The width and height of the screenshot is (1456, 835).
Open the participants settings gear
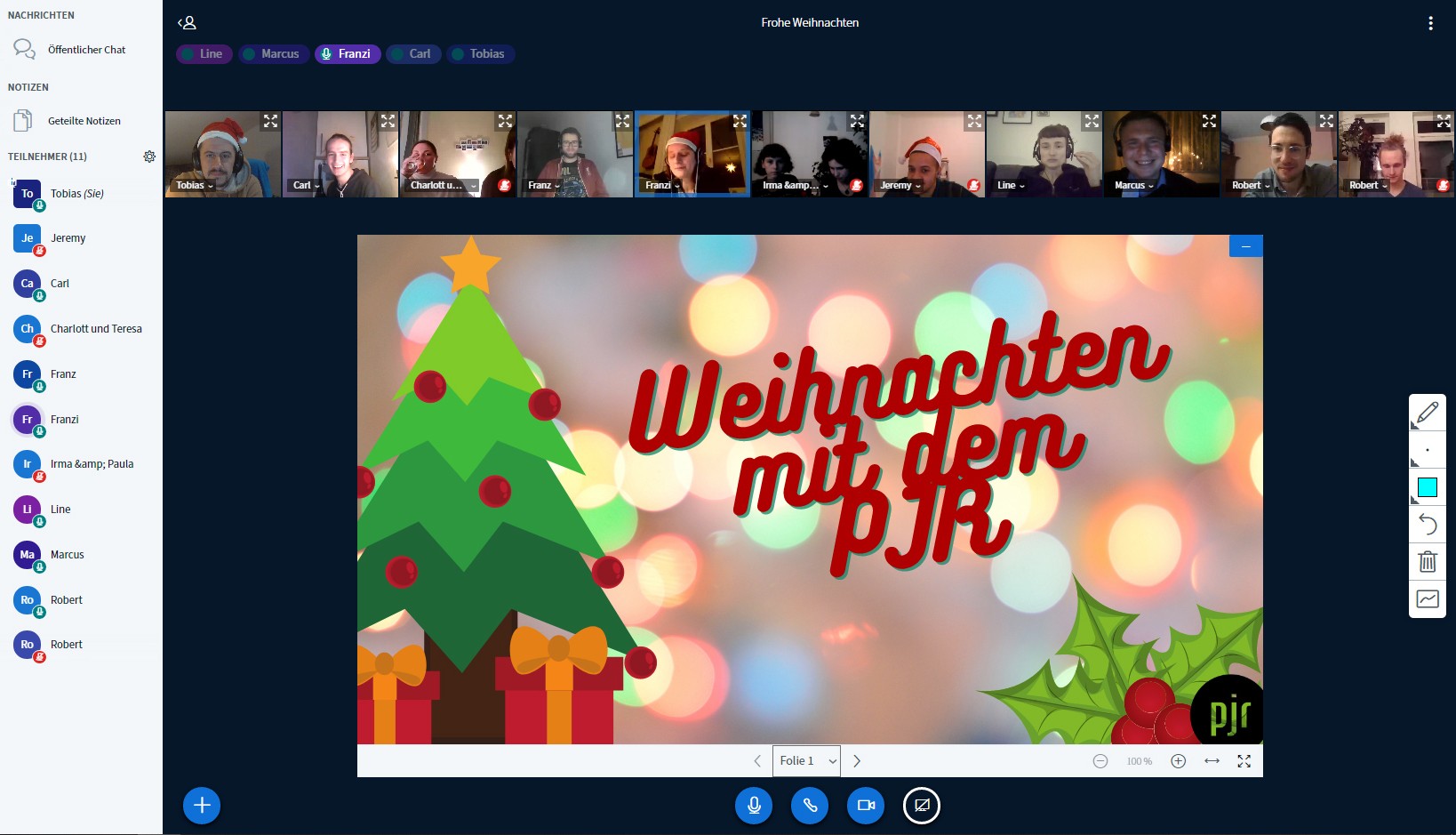tap(149, 157)
